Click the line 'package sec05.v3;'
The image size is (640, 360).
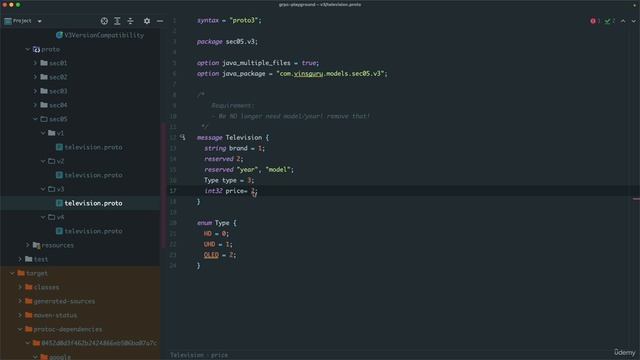pyautogui.click(x=227, y=42)
